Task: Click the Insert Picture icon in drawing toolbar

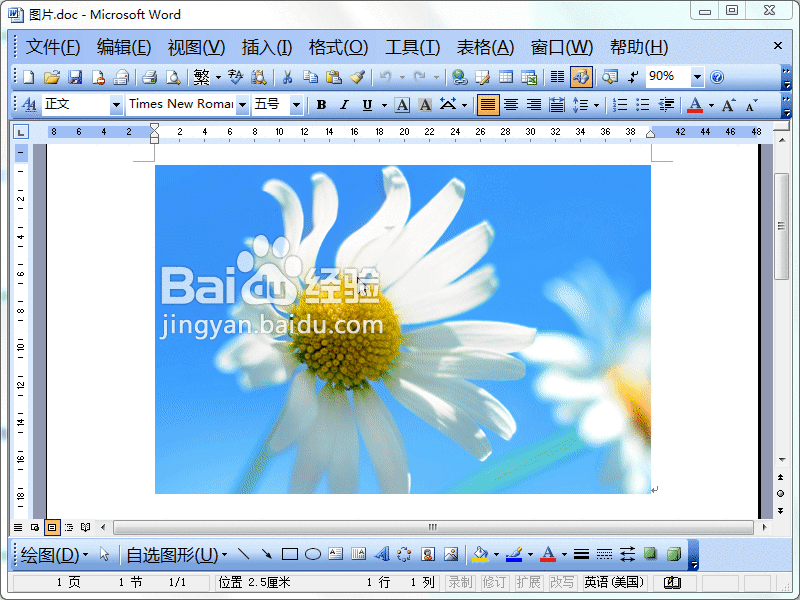Action: tap(451, 554)
